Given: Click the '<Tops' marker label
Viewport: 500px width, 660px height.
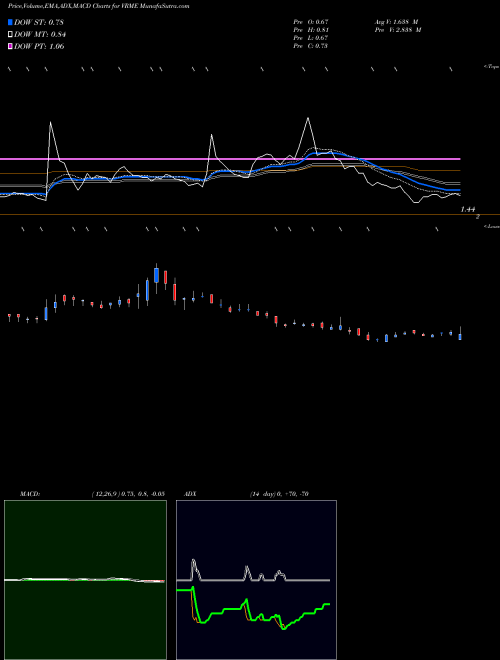Looking at the screenshot, I should tap(492, 67).
